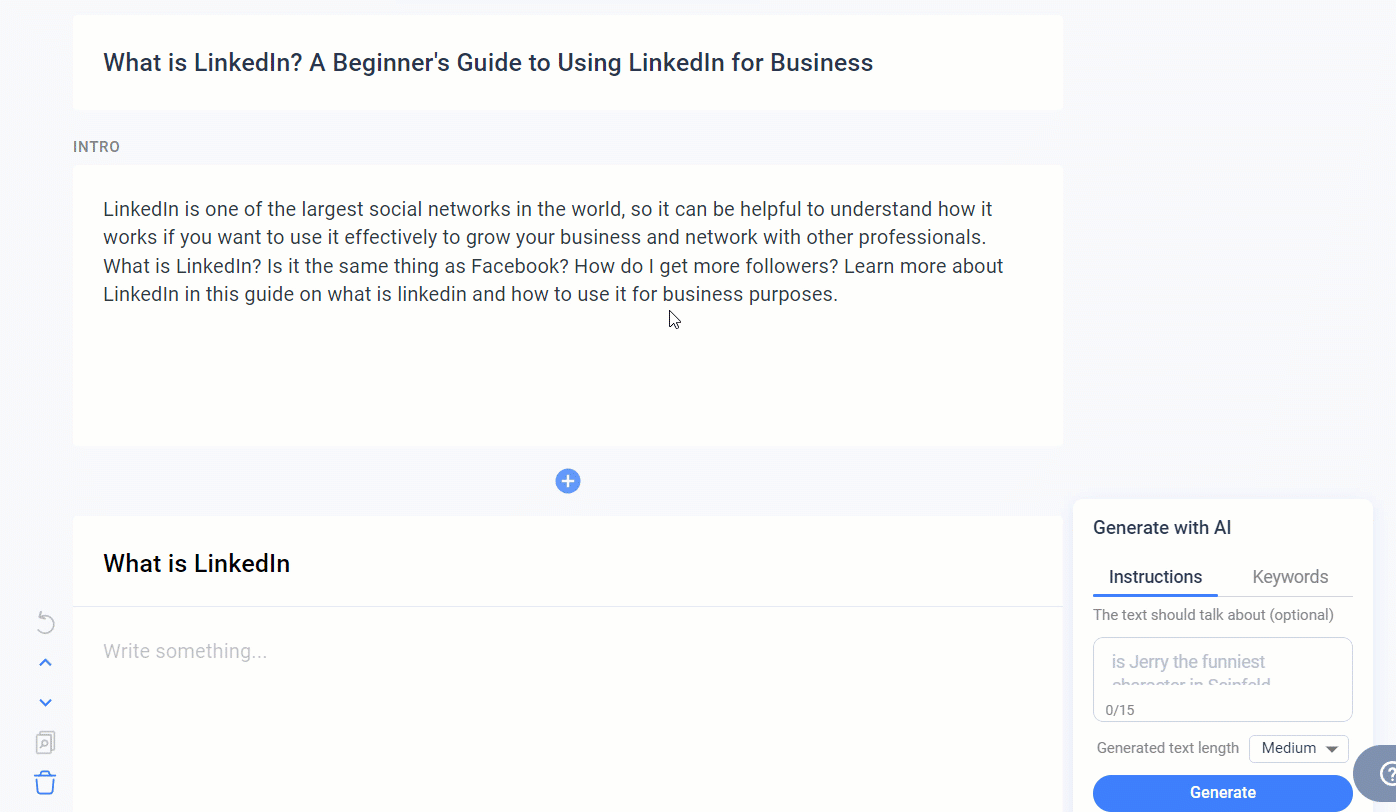Click the INTRO section label
Image resolution: width=1396 pixels, height=812 pixels.
pyautogui.click(x=97, y=147)
